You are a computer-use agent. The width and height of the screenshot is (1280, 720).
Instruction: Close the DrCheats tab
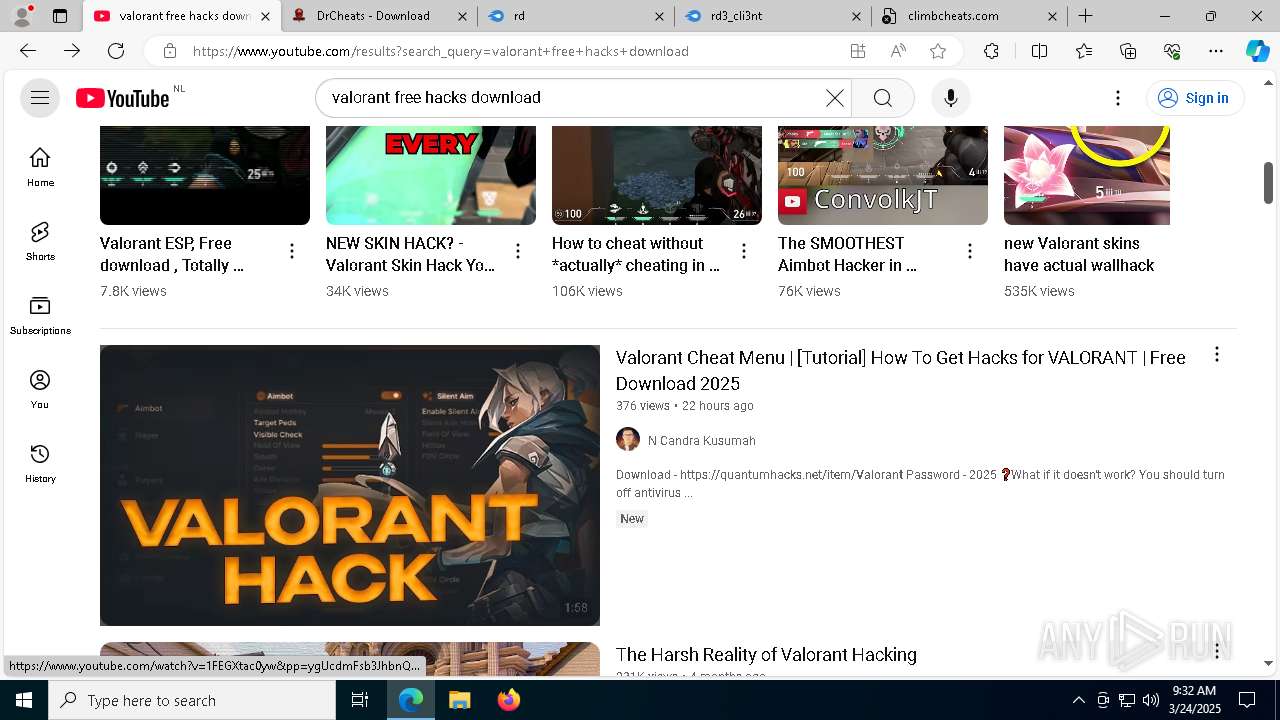(x=462, y=16)
